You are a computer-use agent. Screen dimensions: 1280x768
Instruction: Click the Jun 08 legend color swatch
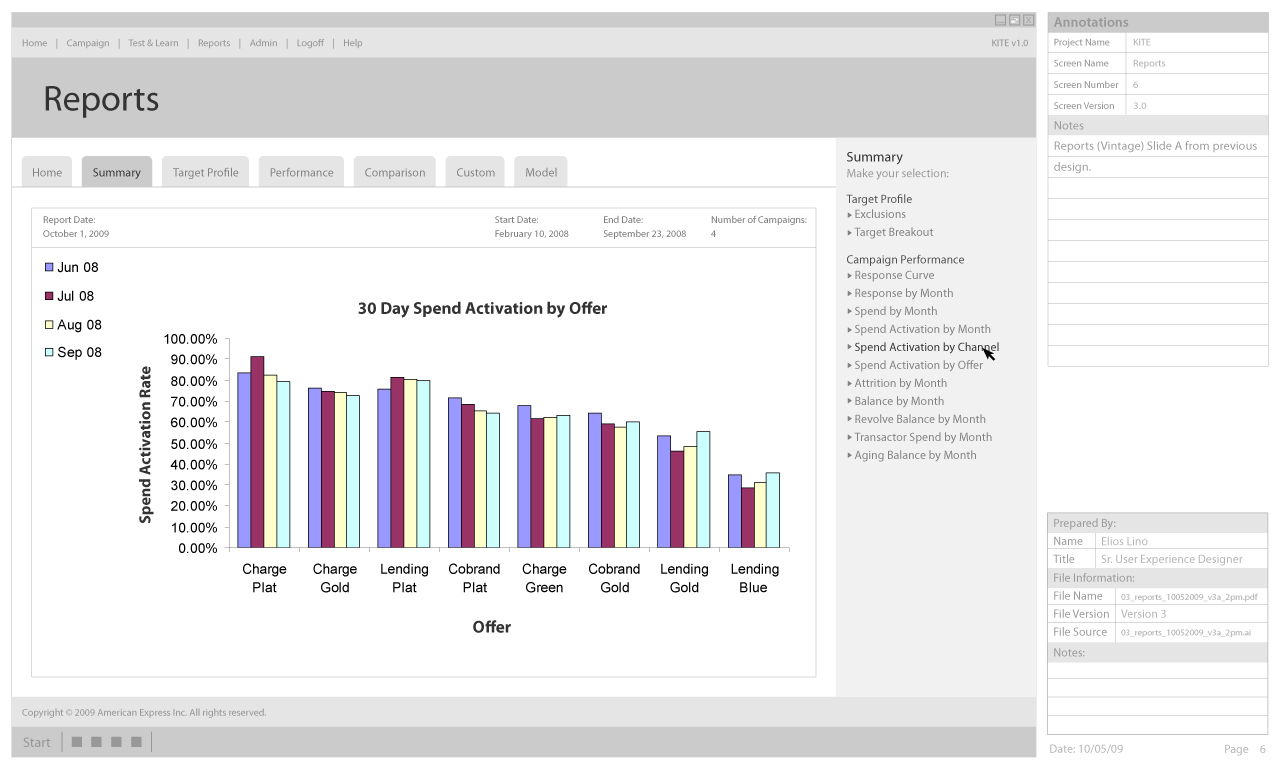coord(49,268)
